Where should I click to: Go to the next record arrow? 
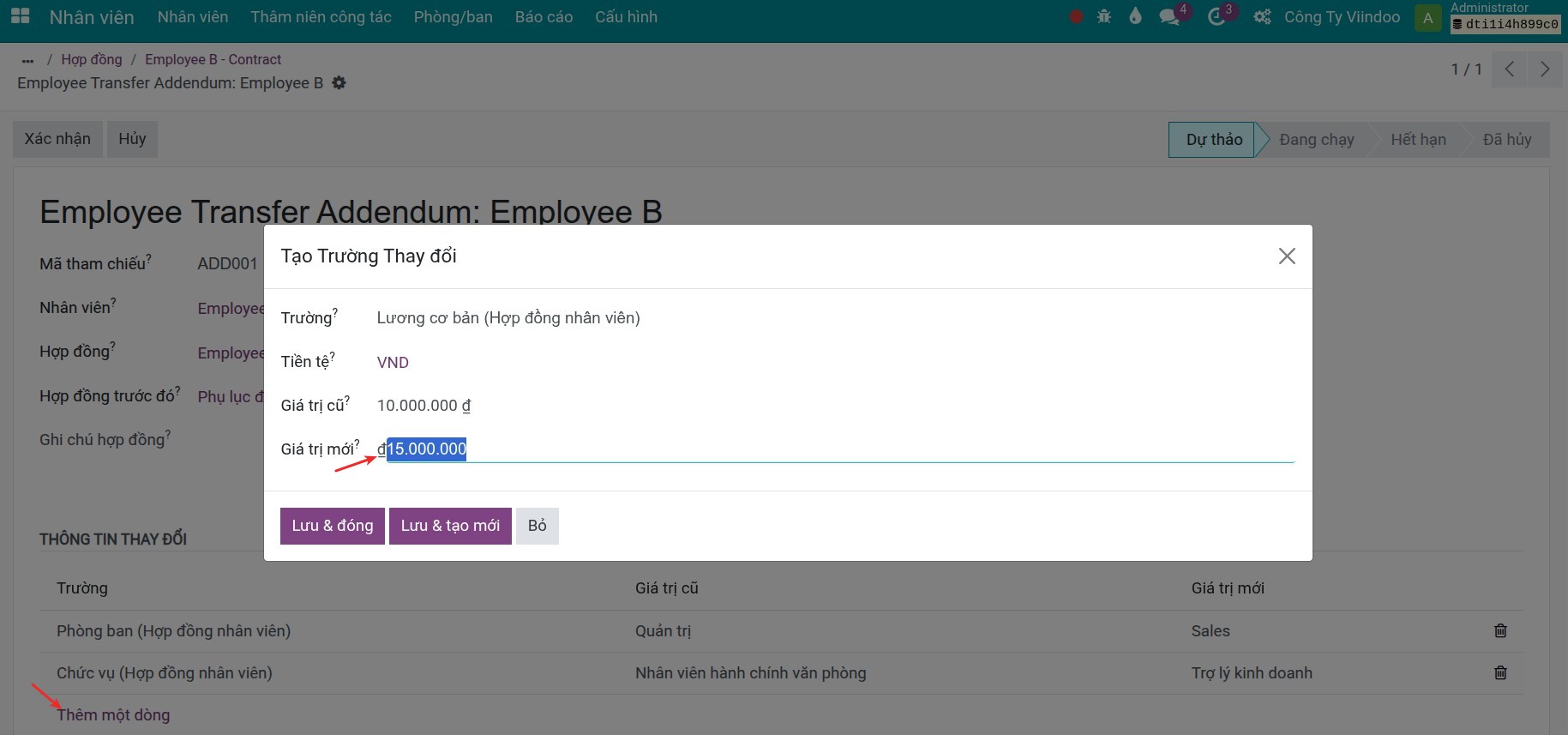1544,69
